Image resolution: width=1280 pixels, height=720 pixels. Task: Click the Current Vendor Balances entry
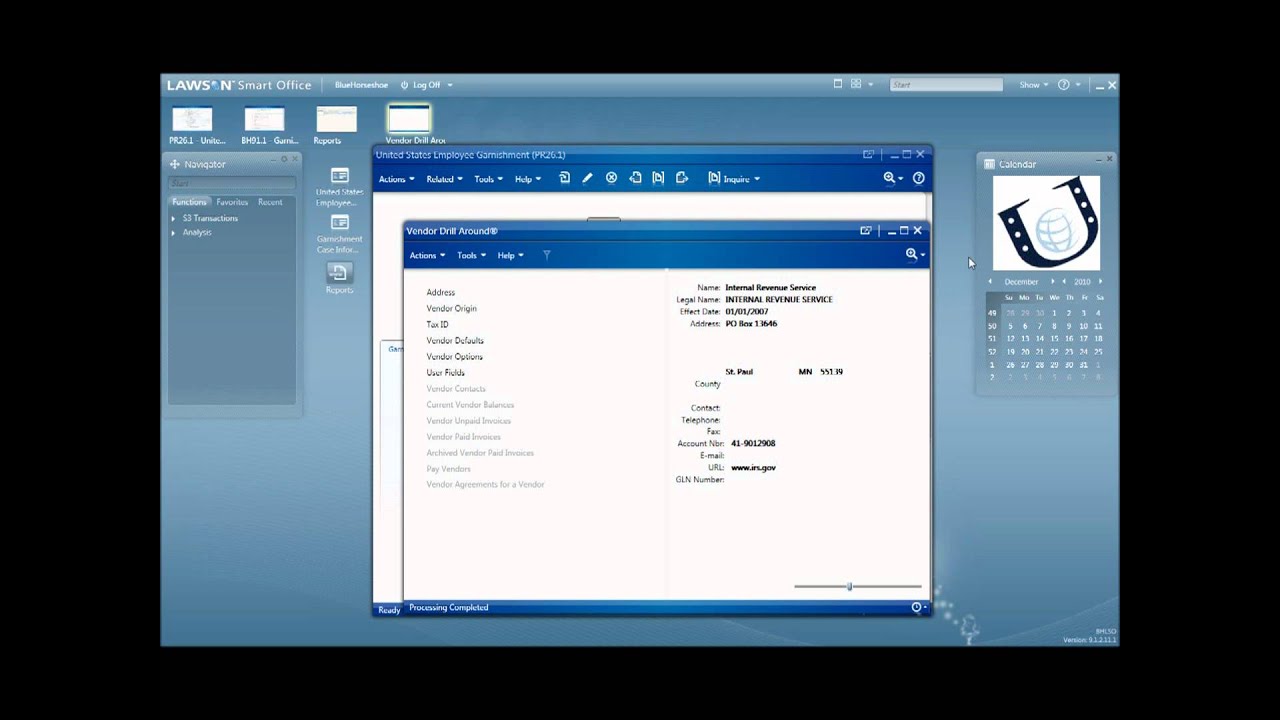pos(470,404)
